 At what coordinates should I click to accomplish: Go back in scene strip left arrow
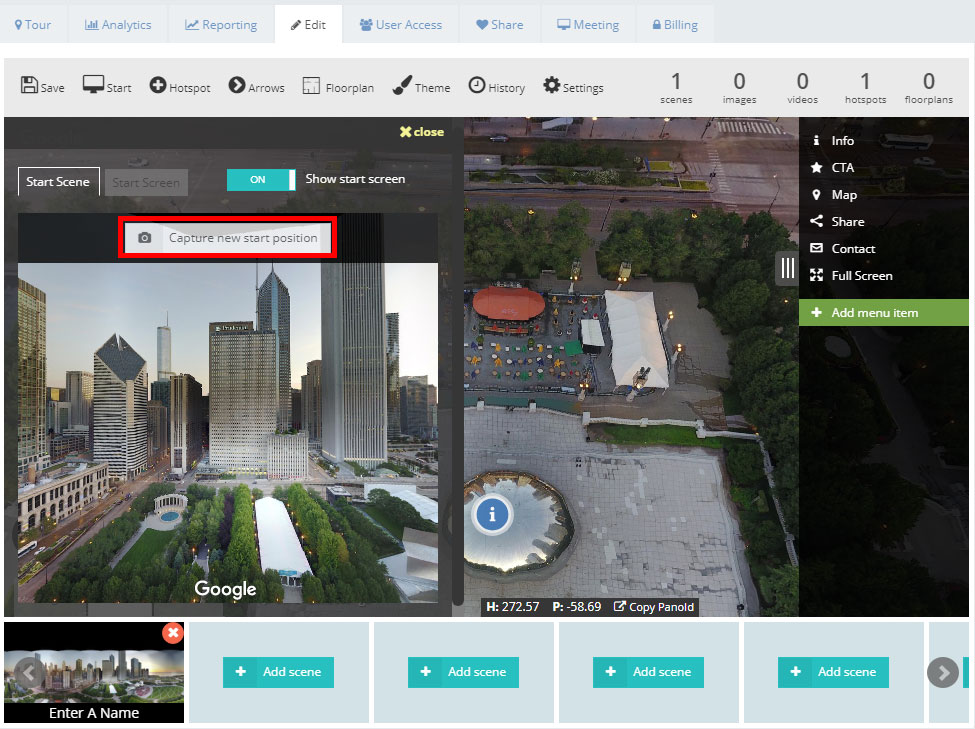[29, 672]
